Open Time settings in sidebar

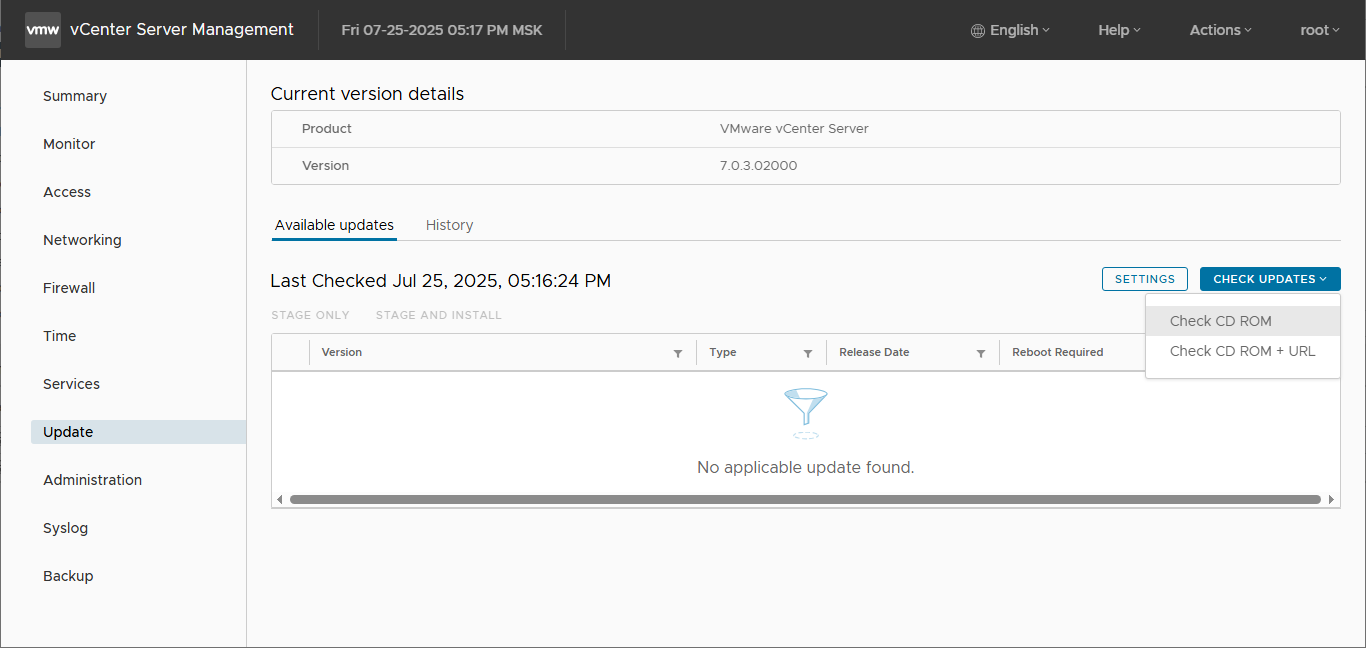point(60,336)
